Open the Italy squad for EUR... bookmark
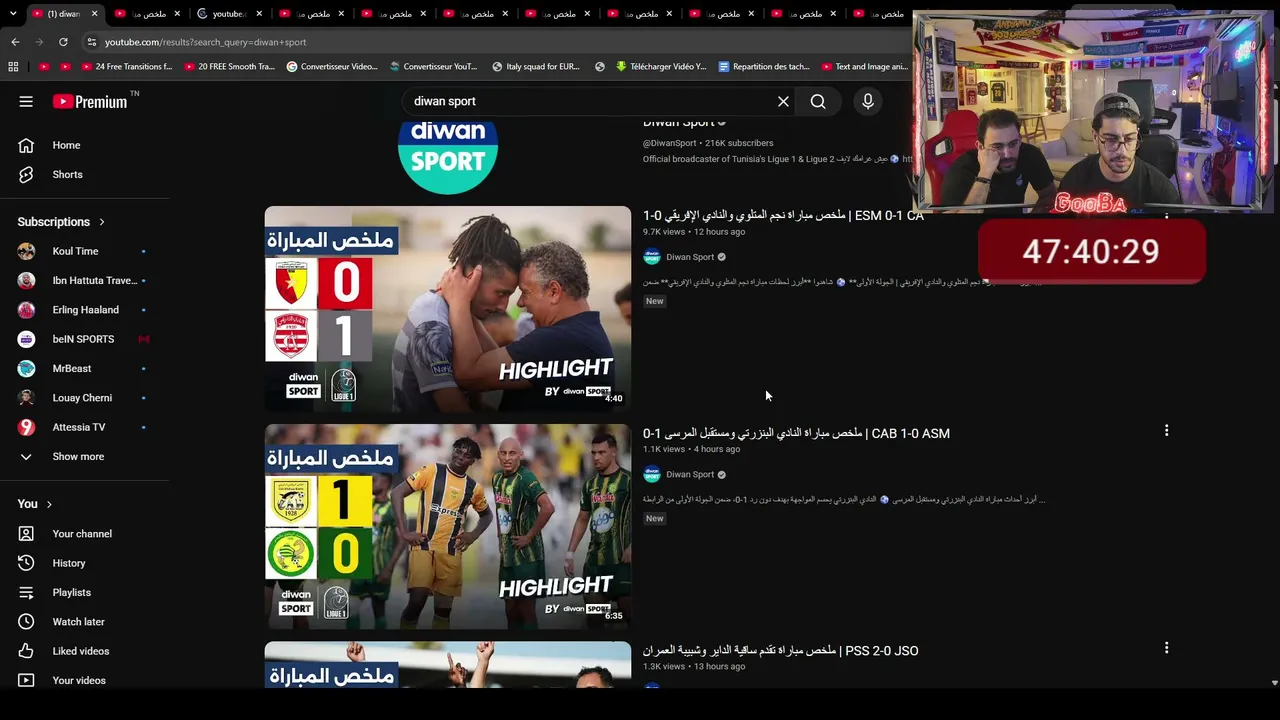Screen dimensions: 1280x720 535,67
